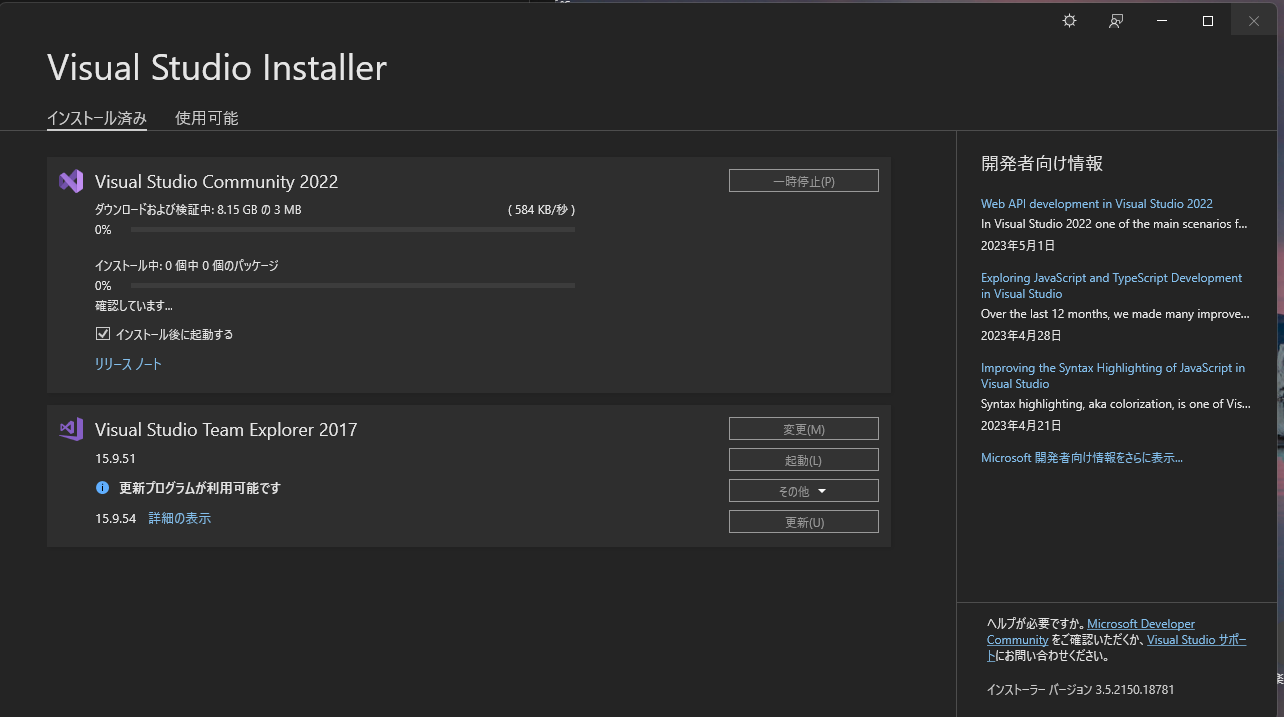Uncheck インストール後に起動する checkbox

pyautogui.click(x=103, y=333)
